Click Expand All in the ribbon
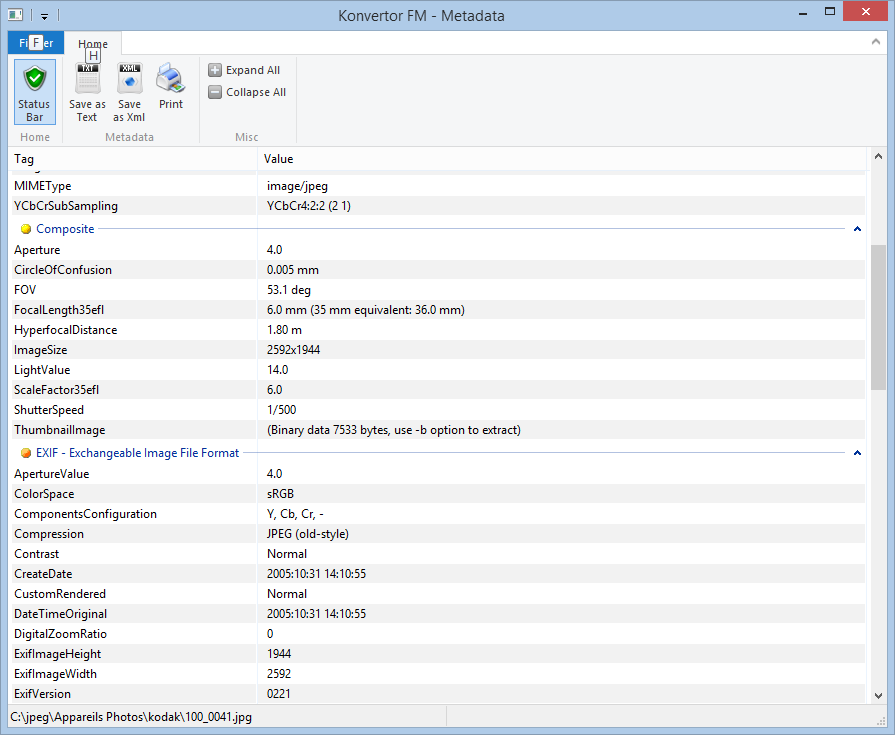Screen dimensions: 895x735 [244, 70]
